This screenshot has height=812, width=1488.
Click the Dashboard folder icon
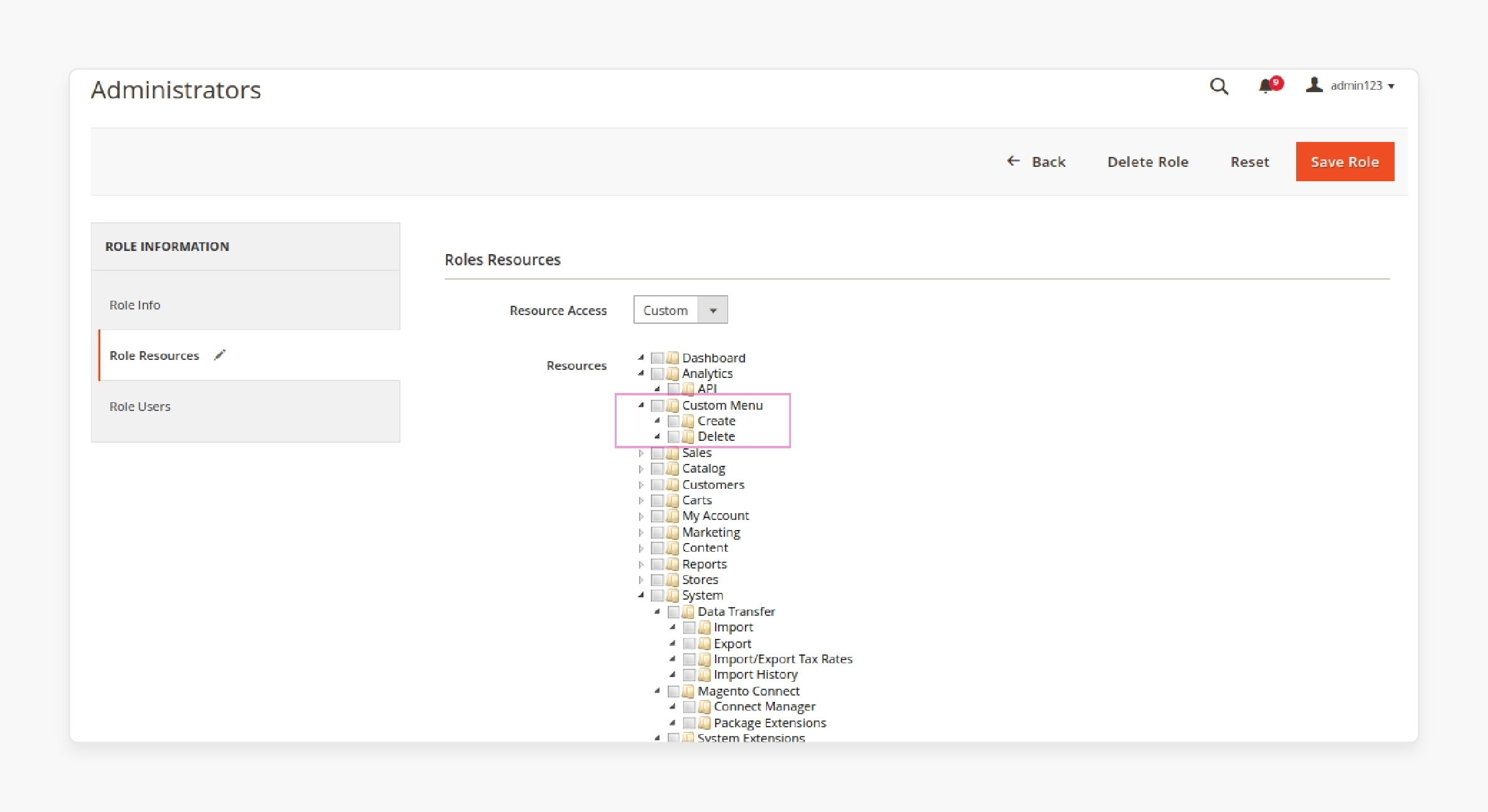672,357
